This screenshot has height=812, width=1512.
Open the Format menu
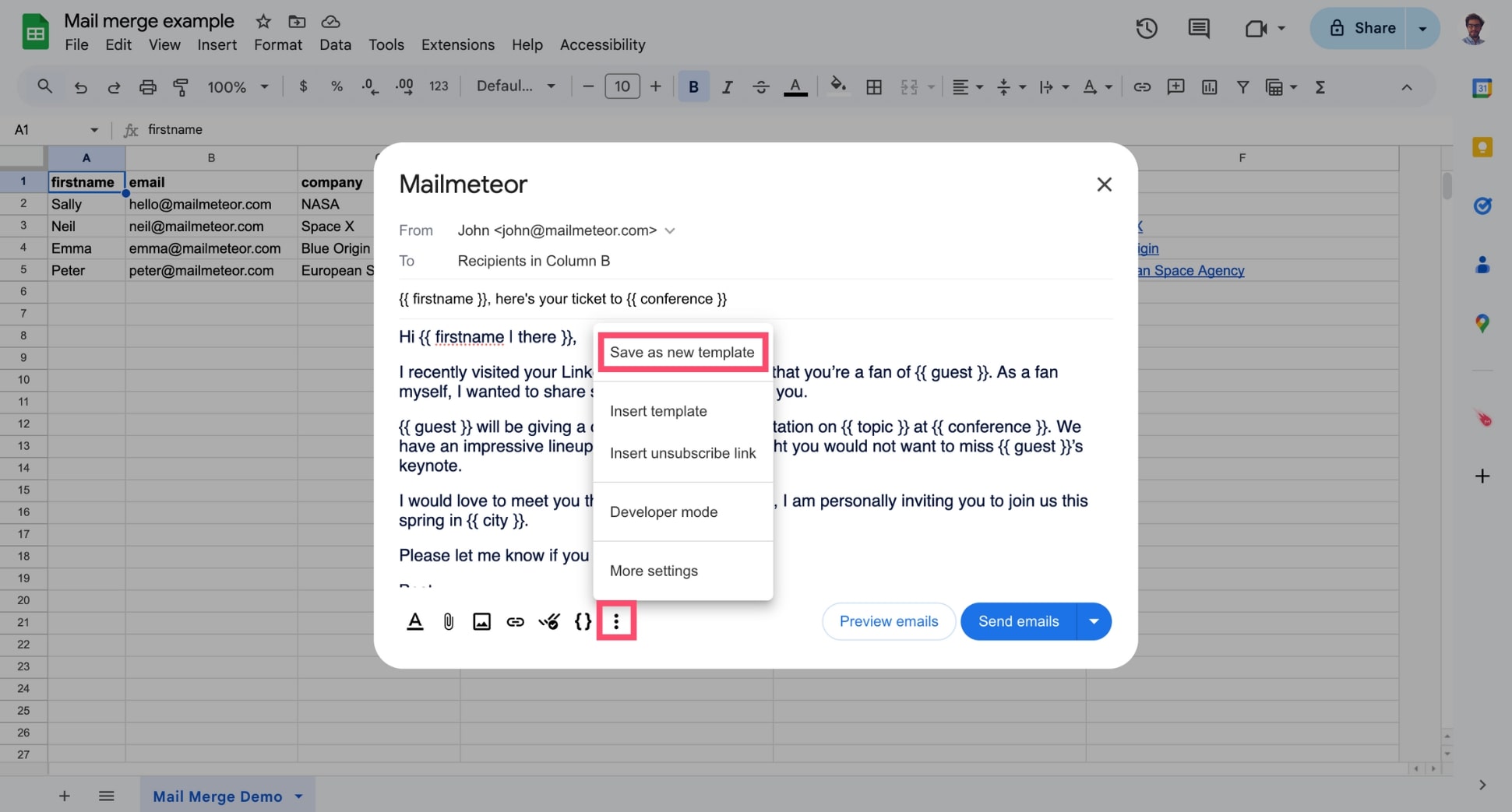pos(277,44)
